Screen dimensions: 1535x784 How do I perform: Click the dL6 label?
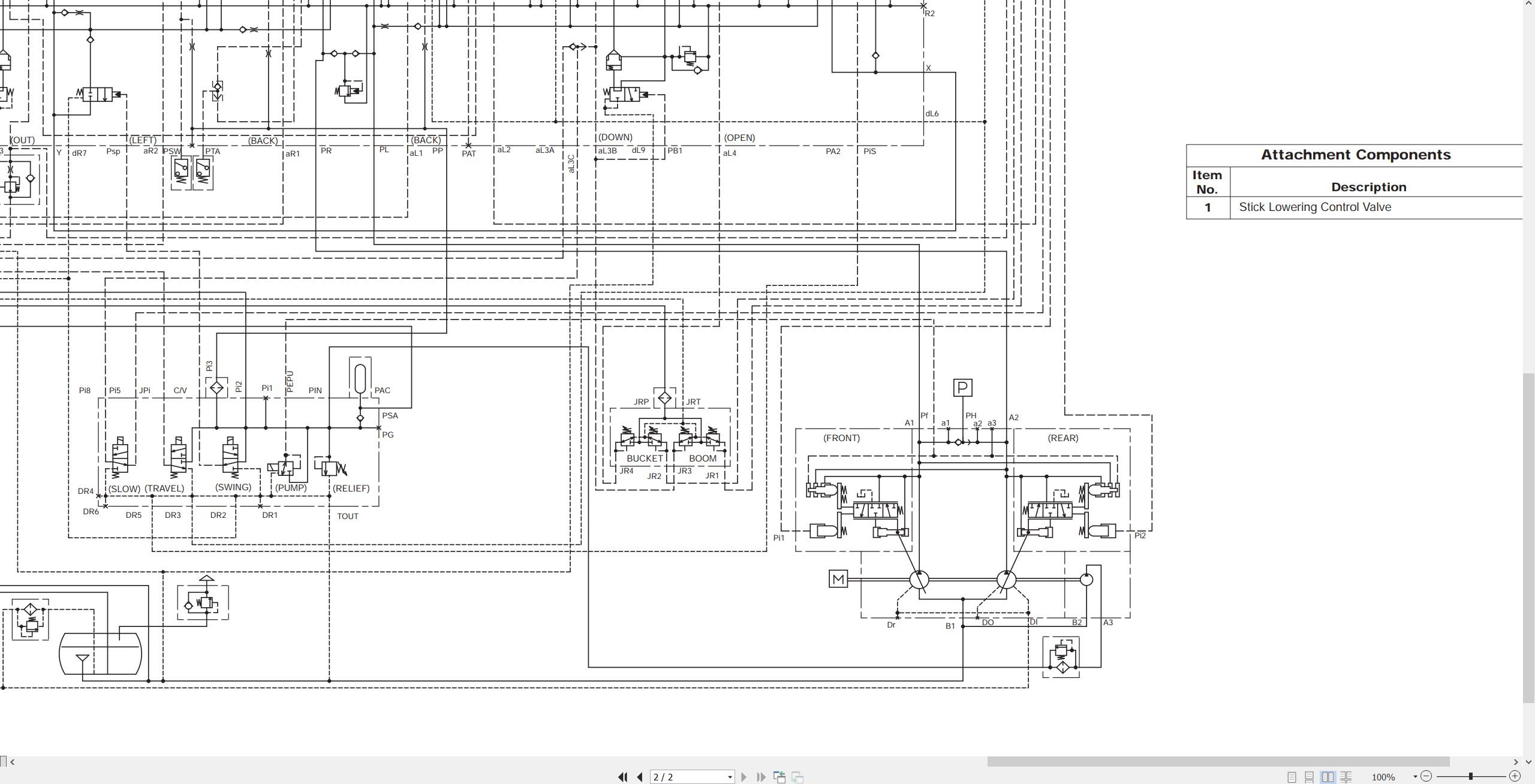click(x=932, y=114)
